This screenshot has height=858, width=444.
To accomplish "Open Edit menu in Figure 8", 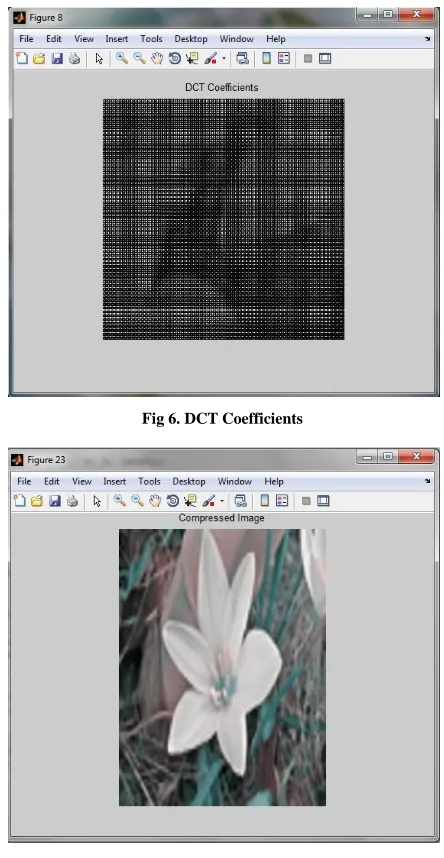I will click(54, 39).
